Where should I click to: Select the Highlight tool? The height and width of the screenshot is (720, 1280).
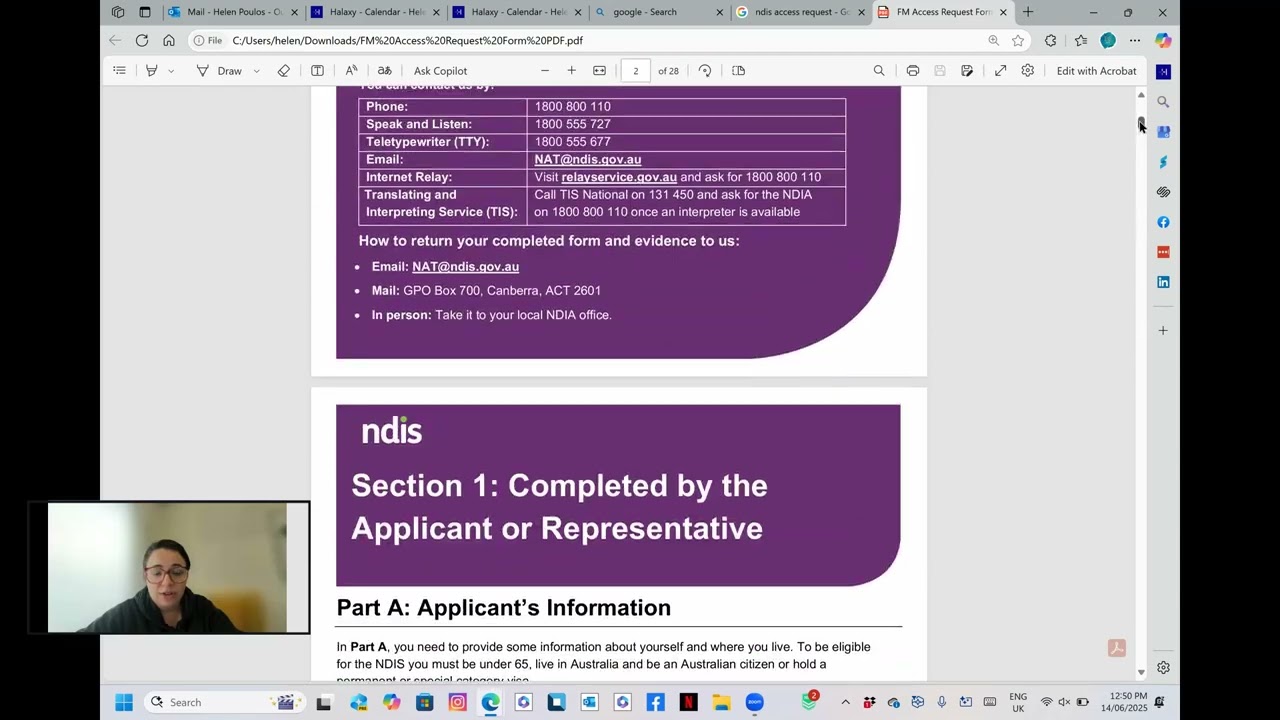coord(152,71)
